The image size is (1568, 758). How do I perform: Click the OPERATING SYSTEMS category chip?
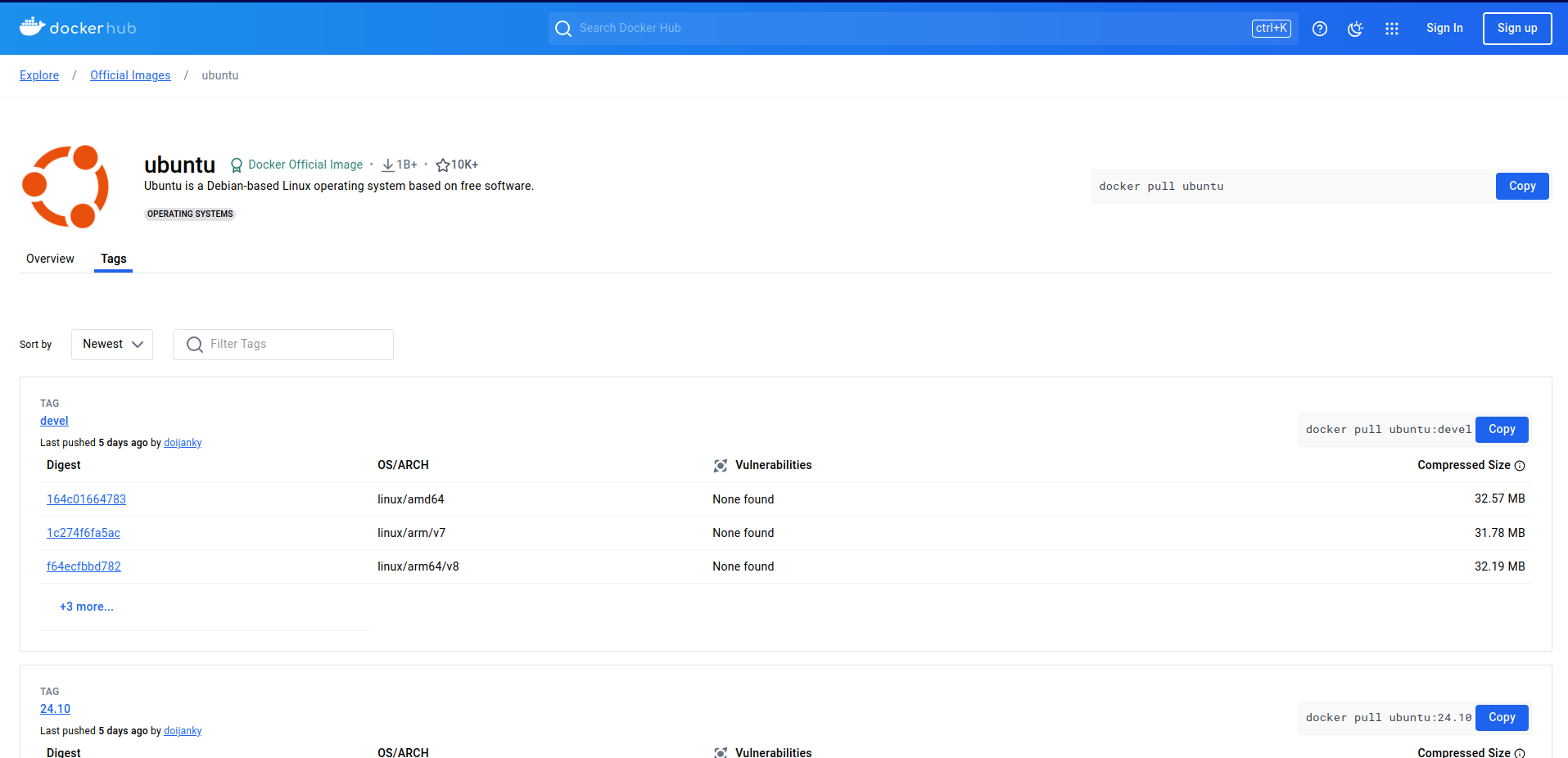190,214
